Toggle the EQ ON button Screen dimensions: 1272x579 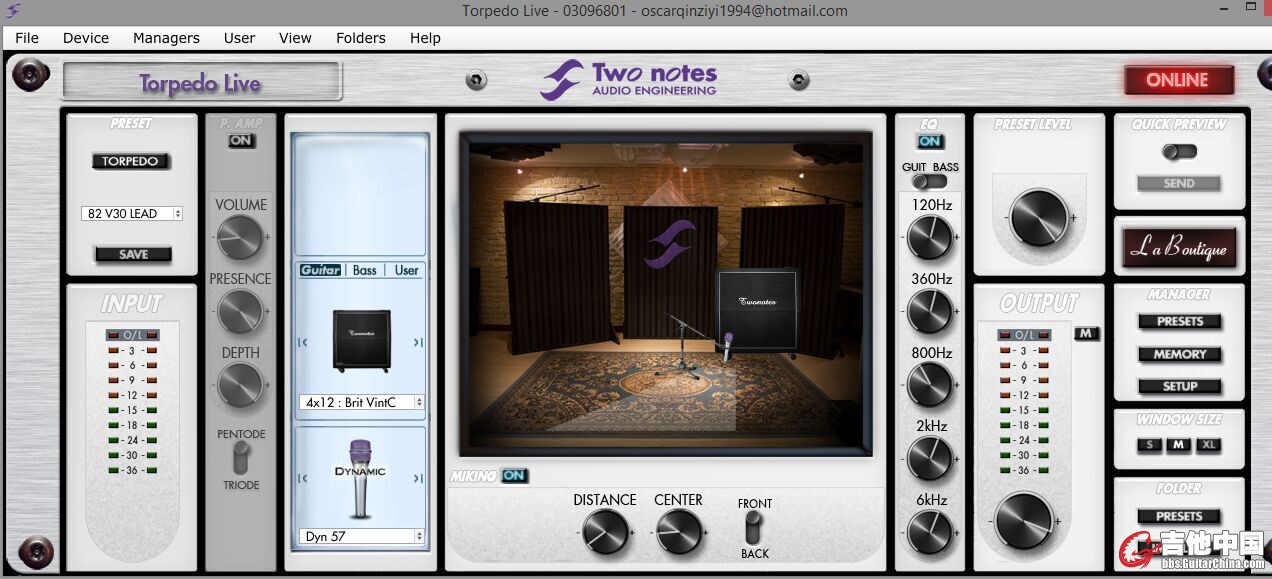pyautogui.click(x=929, y=142)
